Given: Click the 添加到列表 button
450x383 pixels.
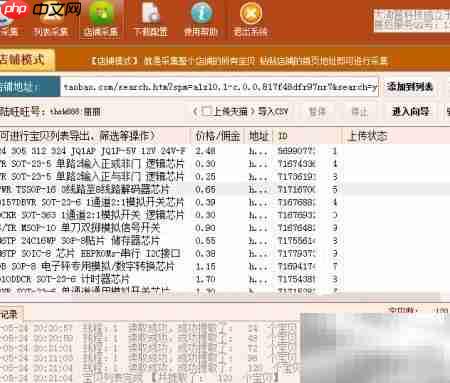Looking at the screenshot, I should point(410,87).
